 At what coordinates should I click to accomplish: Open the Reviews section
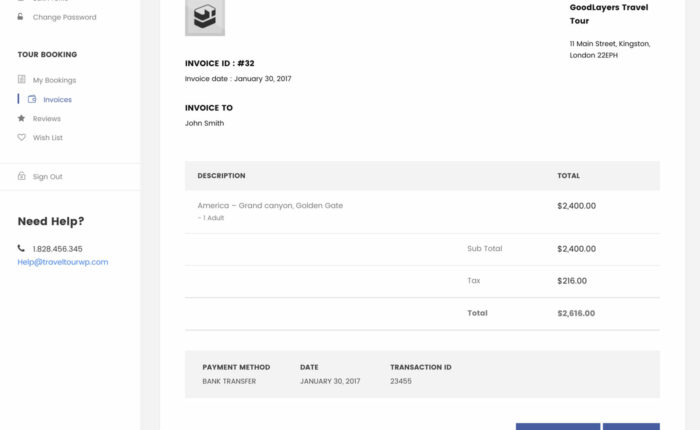pos(47,119)
